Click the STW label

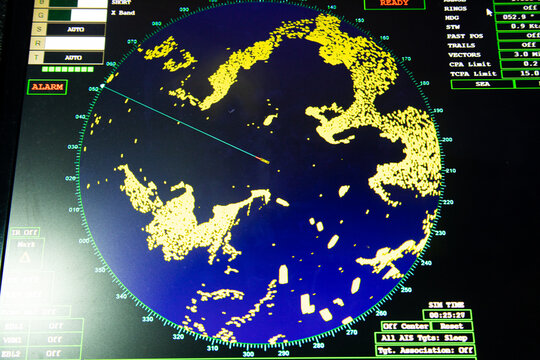[x=453, y=27]
